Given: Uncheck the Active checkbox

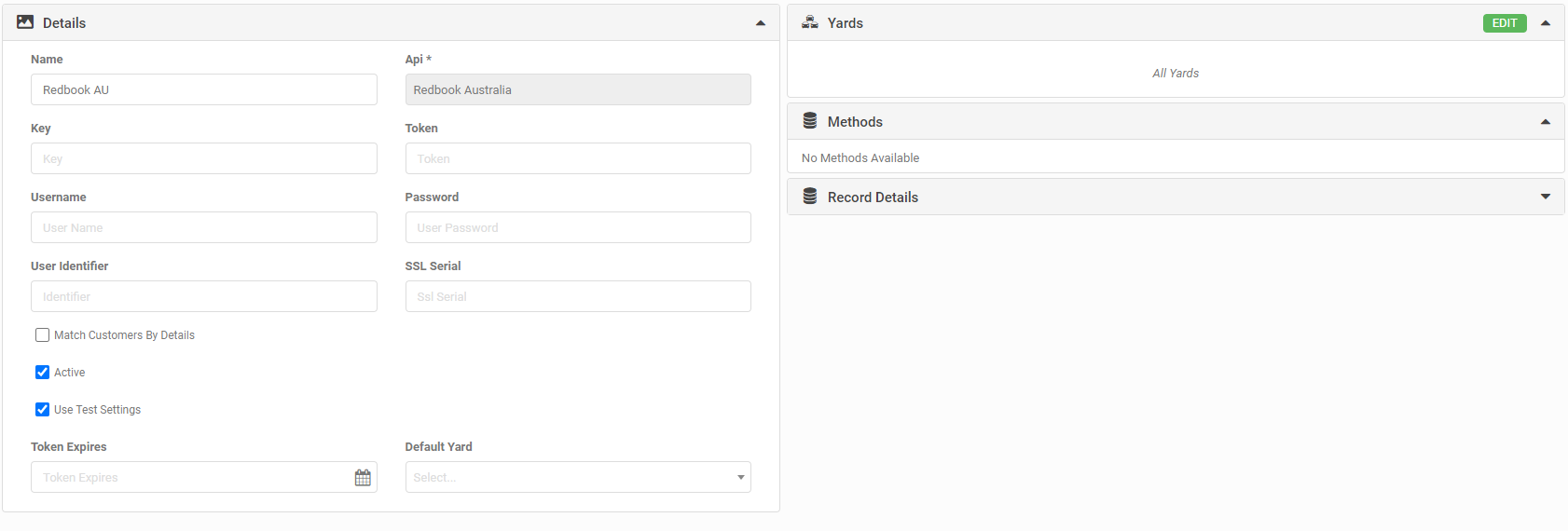Looking at the screenshot, I should 43,373.
